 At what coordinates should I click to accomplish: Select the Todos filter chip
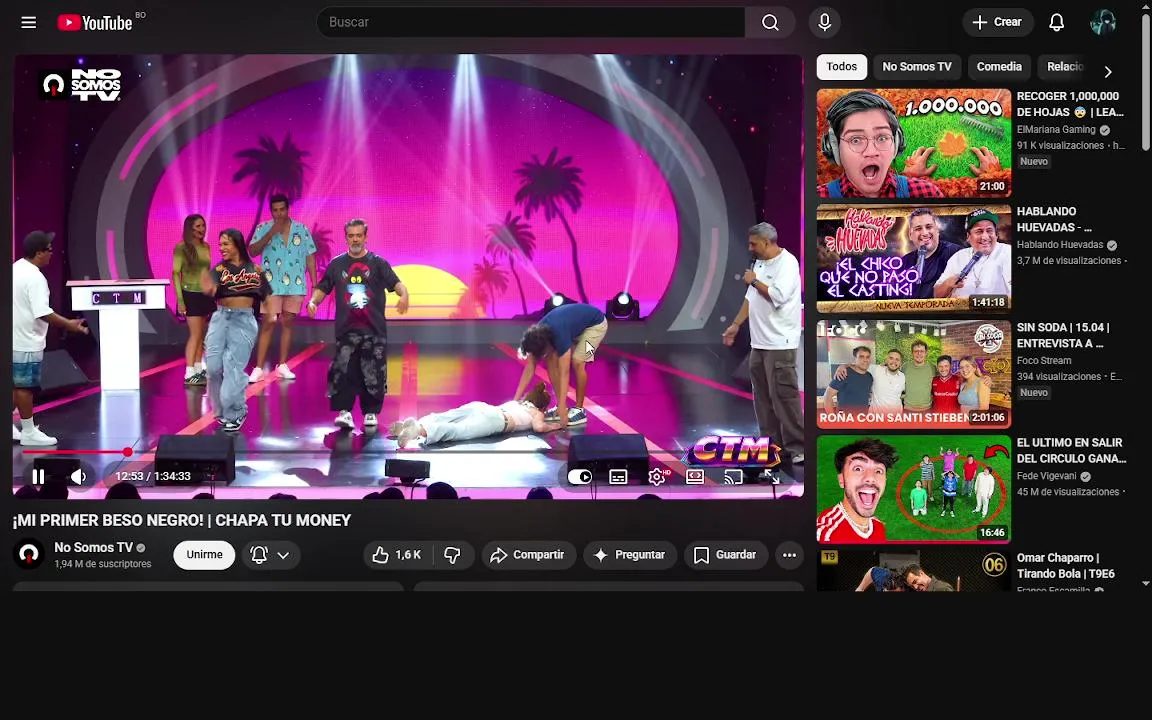[841, 67]
